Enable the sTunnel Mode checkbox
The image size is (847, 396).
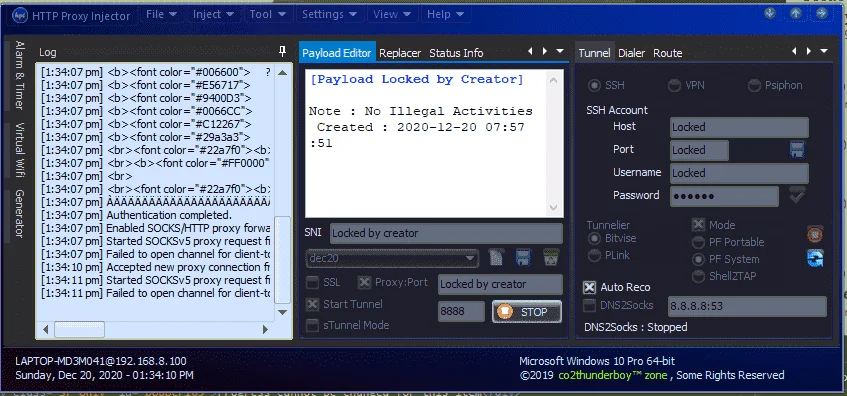point(312,325)
